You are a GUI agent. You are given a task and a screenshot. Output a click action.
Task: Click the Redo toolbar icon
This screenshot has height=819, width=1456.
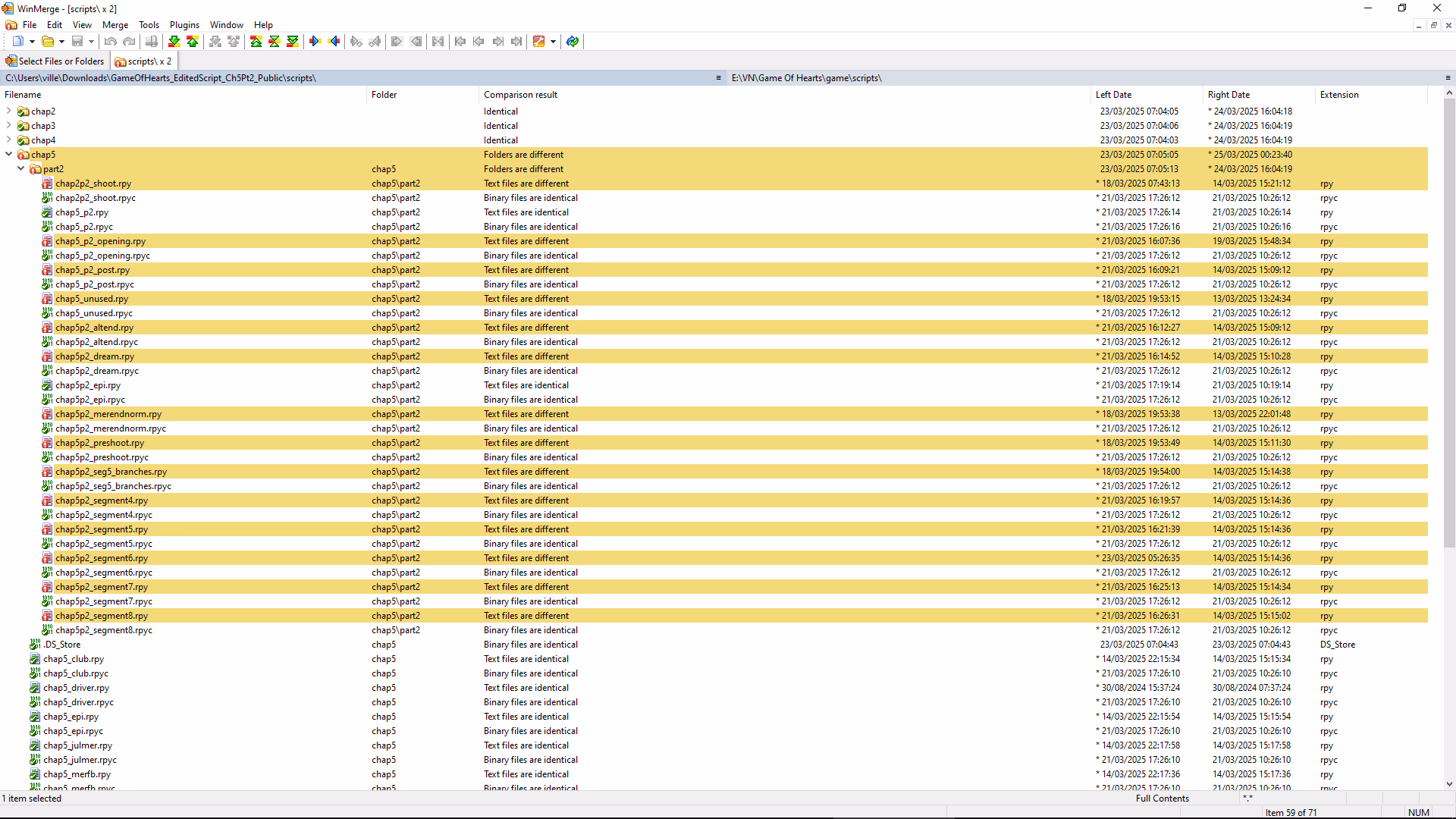tap(129, 42)
